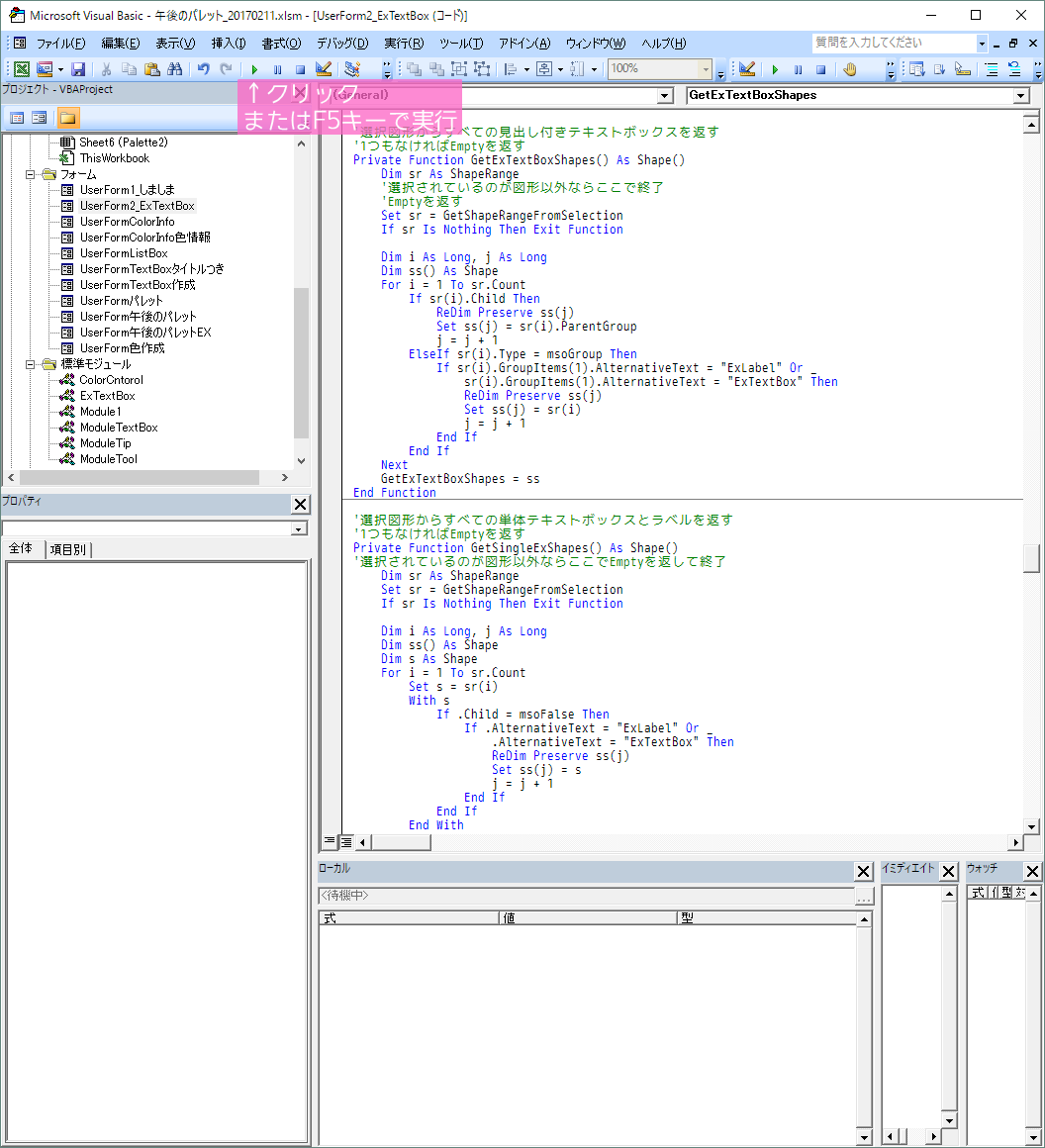Select the ModuleTextBox module

[x=119, y=428]
